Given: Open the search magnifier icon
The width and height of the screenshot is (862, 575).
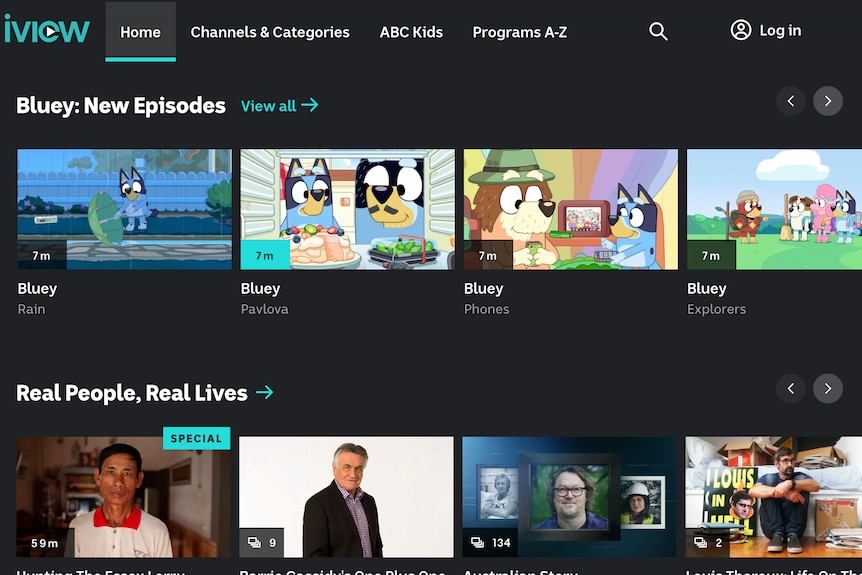Looking at the screenshot, I should coord(658,31).
